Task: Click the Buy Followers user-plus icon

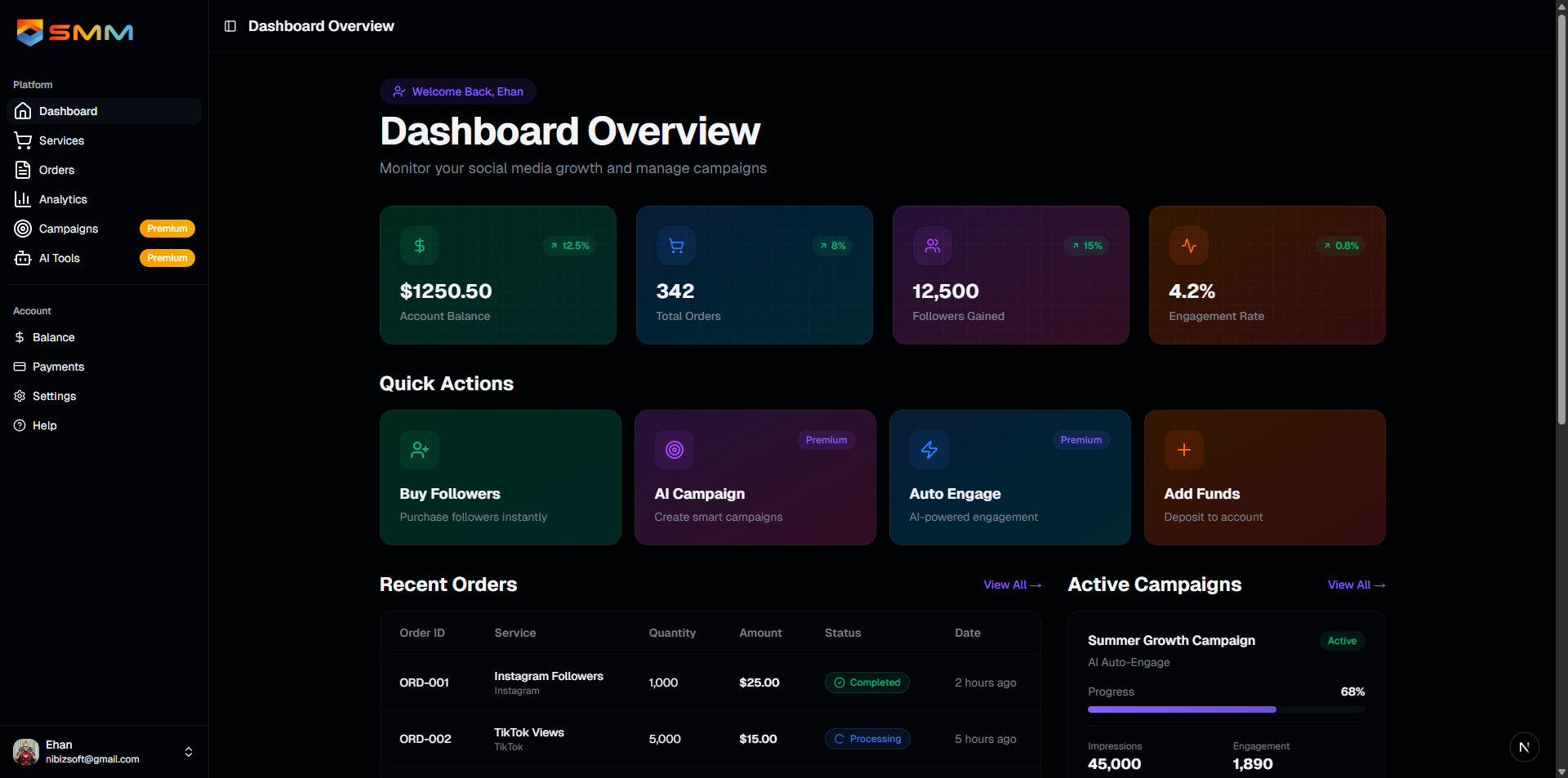Action: [420, 450]
